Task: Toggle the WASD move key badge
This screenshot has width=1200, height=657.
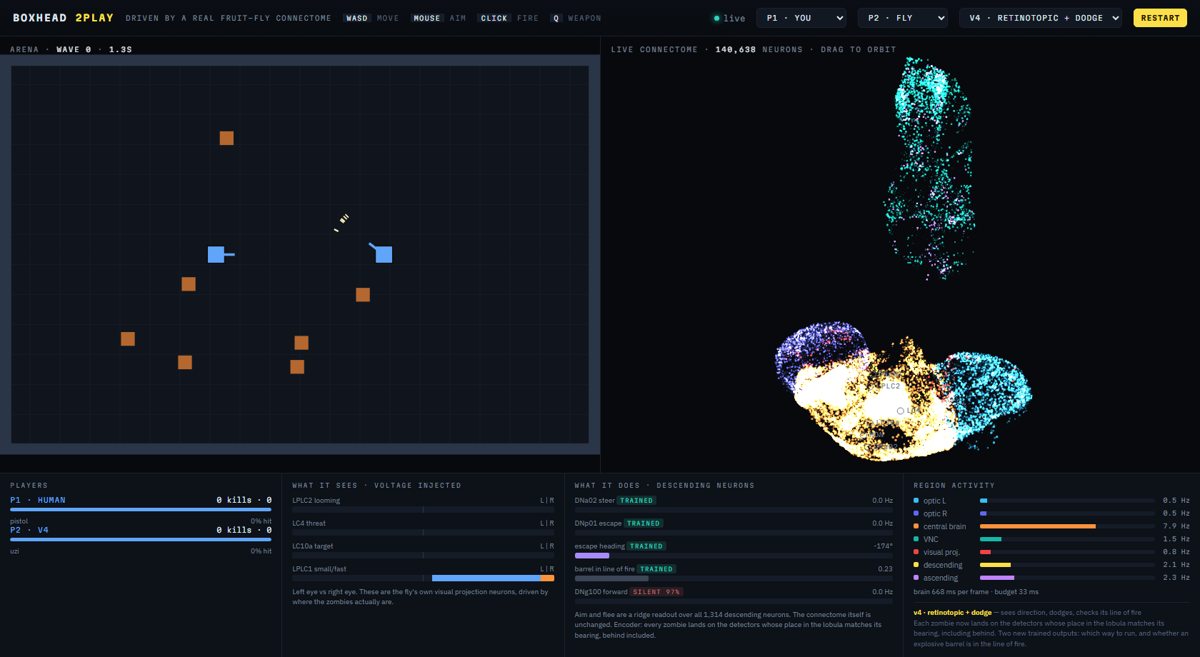Action: [357, 18]
